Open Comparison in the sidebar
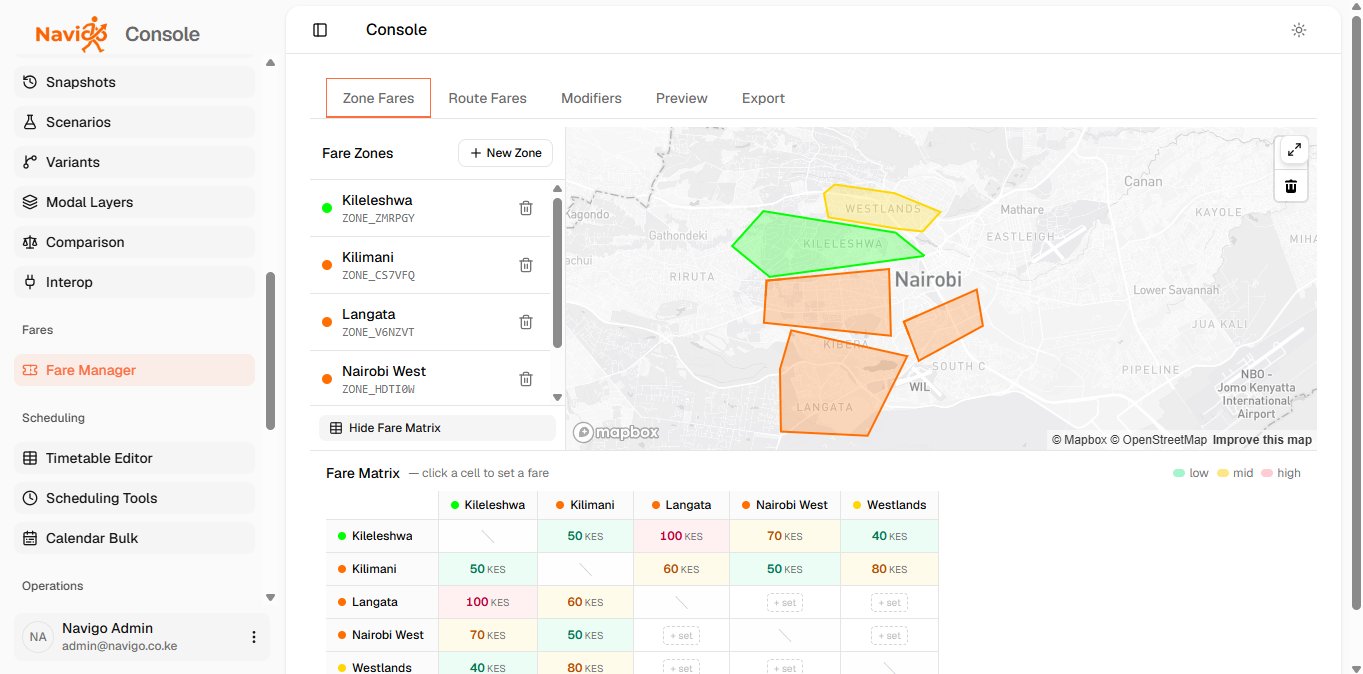 click(x=134, y=242)
